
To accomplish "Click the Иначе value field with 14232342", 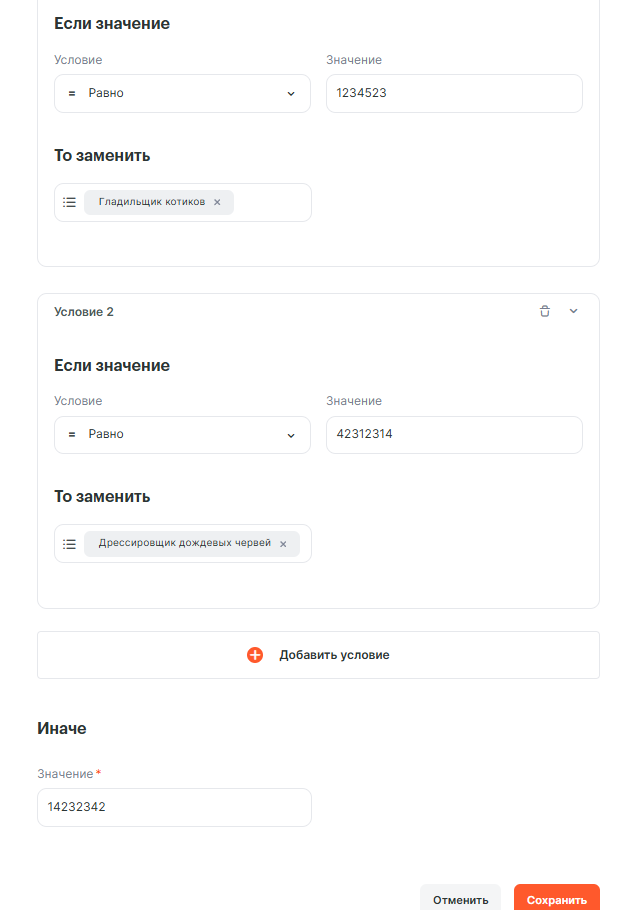I will [x=174, y=807].
